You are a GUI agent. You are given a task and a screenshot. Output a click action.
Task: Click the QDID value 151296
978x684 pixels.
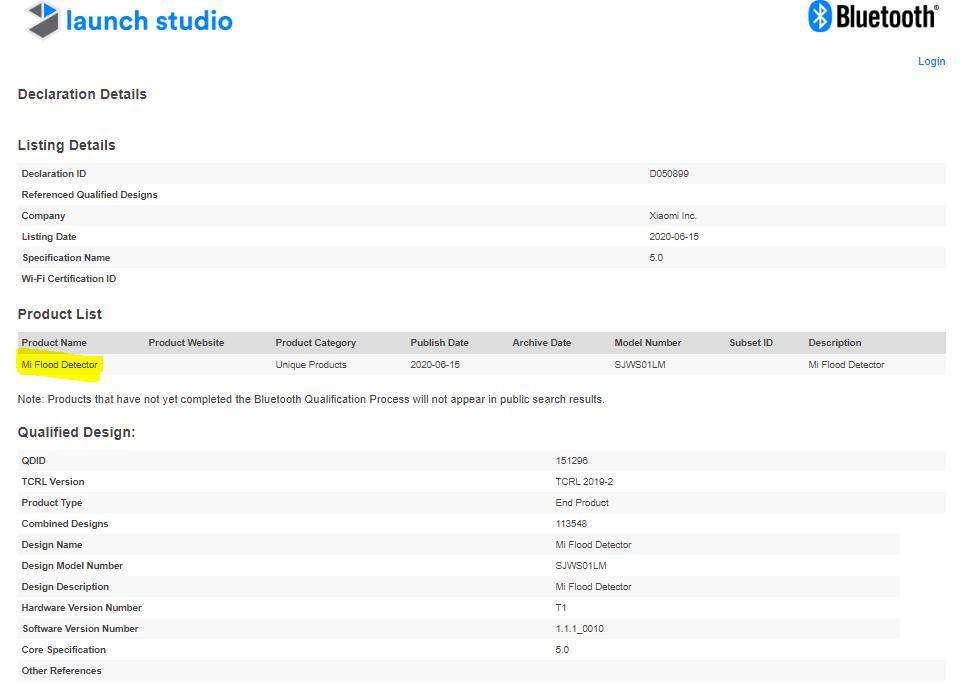coord(571,461)
